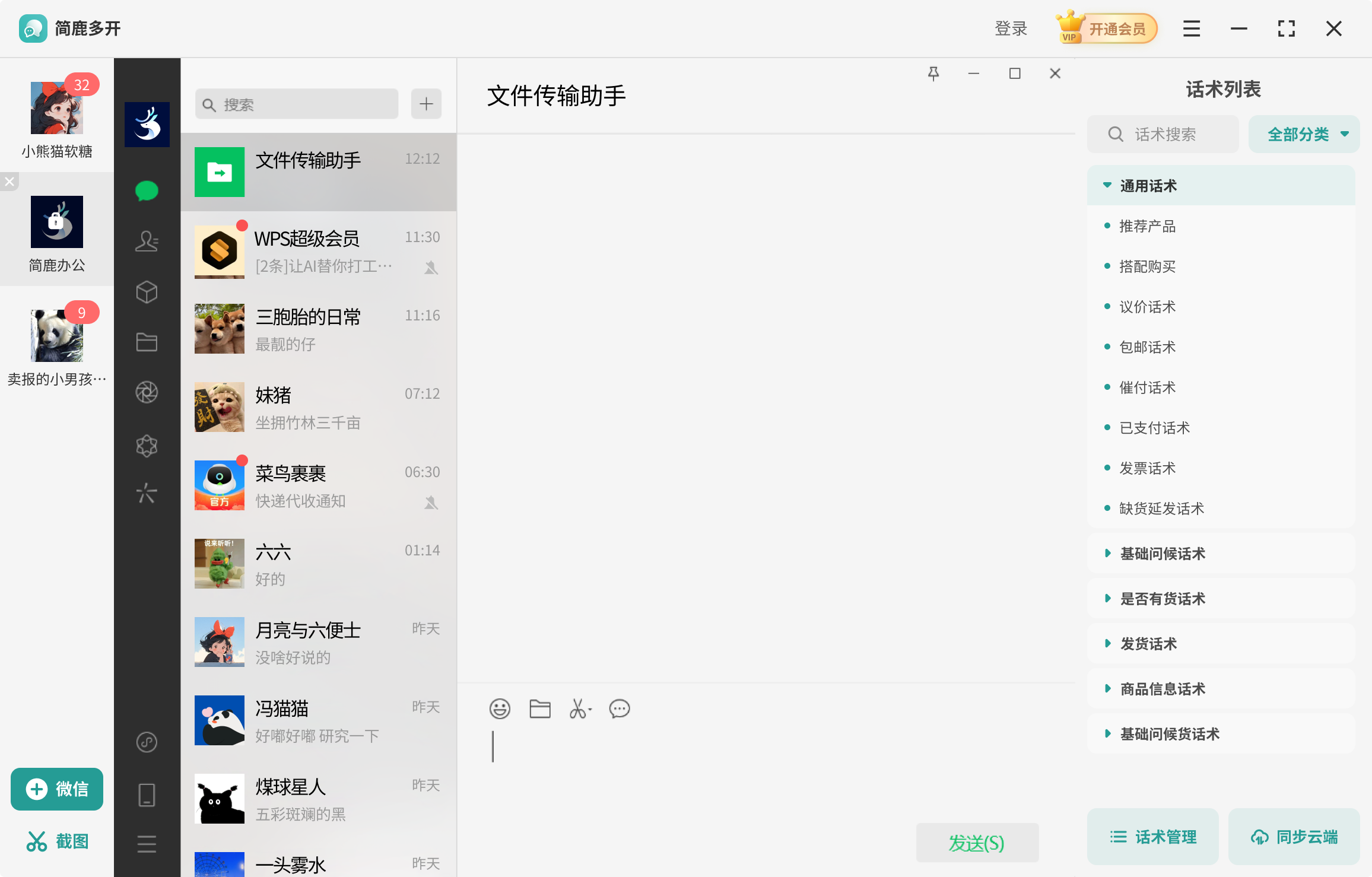This screenshot has height=877, width=1372.
Task: Open the 全部分类 category dropdown
Action: click(1304, 134)
